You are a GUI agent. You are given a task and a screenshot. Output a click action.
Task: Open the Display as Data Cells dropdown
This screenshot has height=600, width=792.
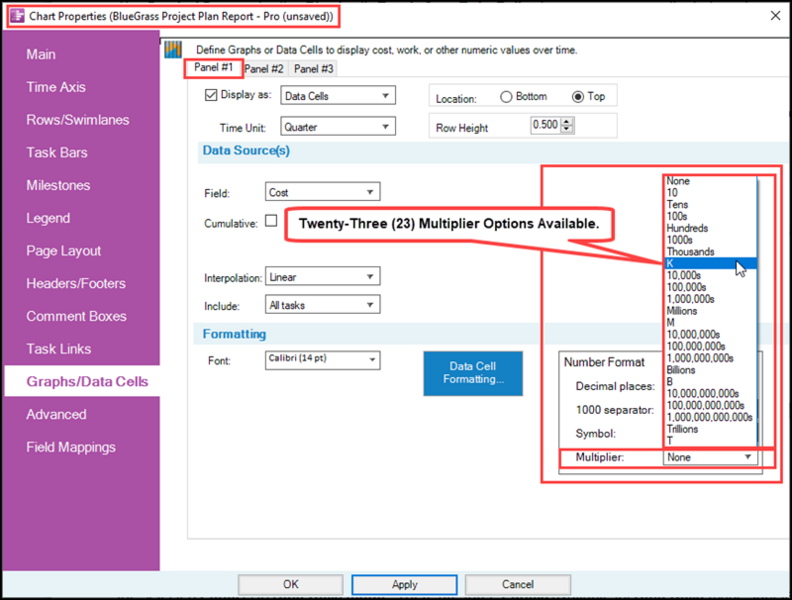(338, 95)
